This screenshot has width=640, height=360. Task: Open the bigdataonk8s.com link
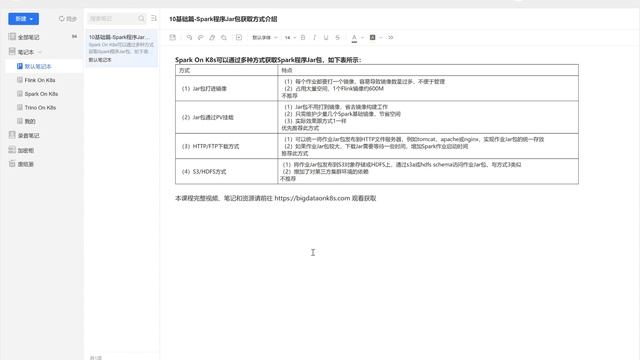(312, 198)
